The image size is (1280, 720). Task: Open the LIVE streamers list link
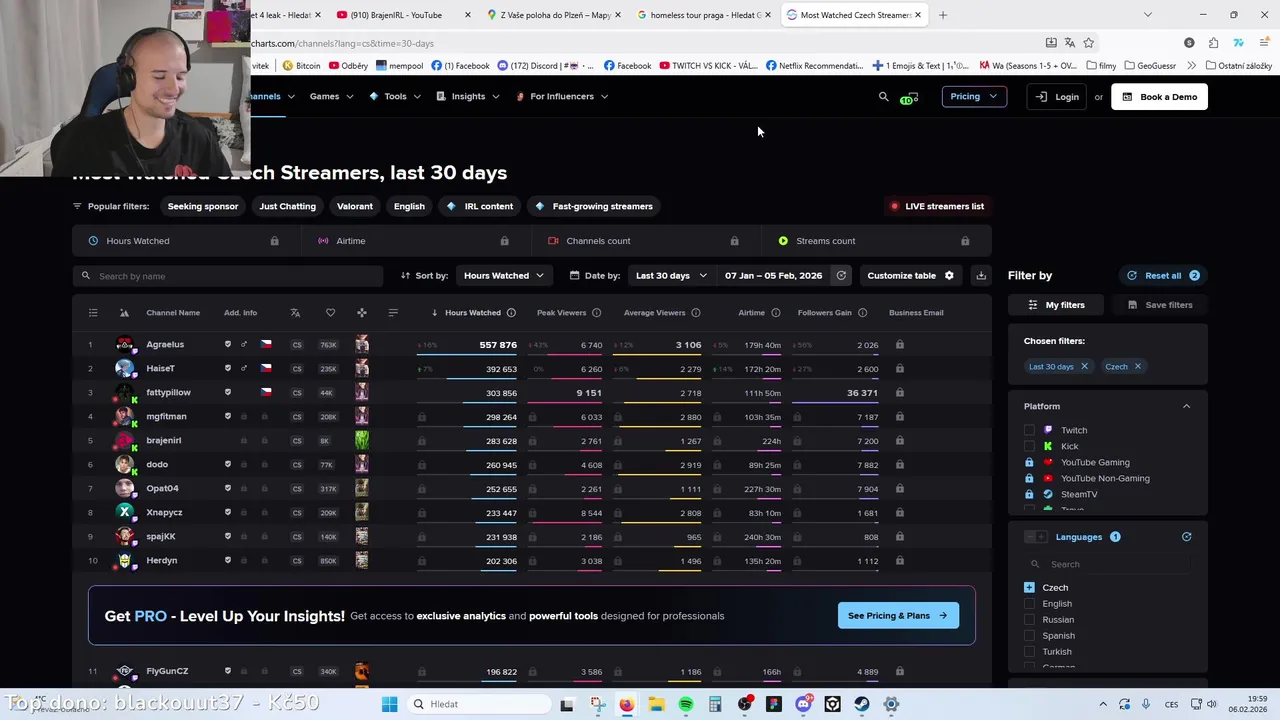pyautogui.click(x=937, y=207)
